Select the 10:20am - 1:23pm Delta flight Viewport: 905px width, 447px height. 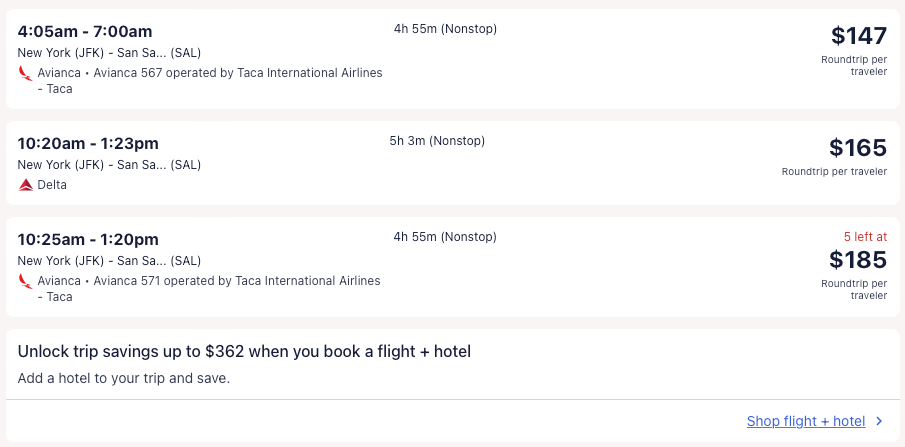tap(88, 143)
